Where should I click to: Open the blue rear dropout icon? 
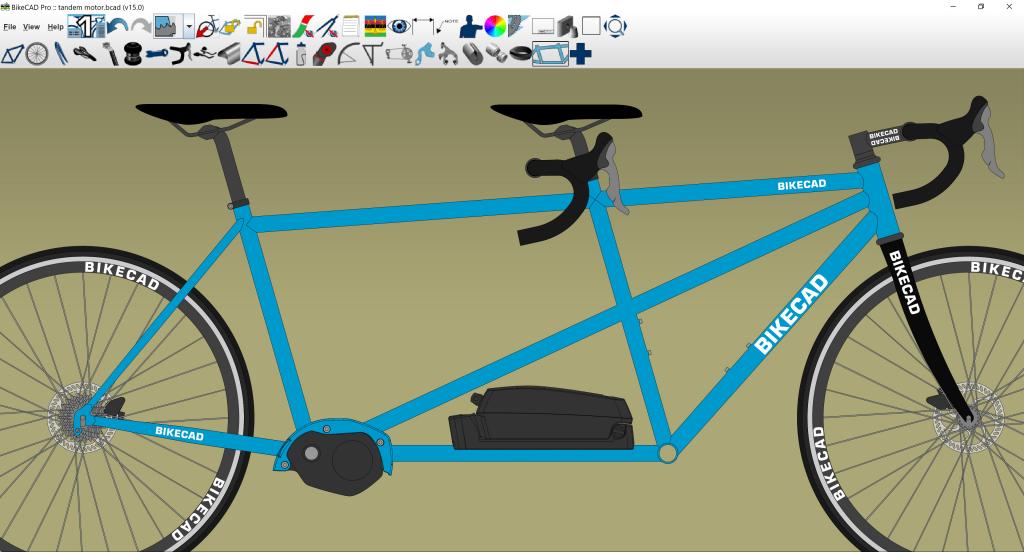point(424,54)
